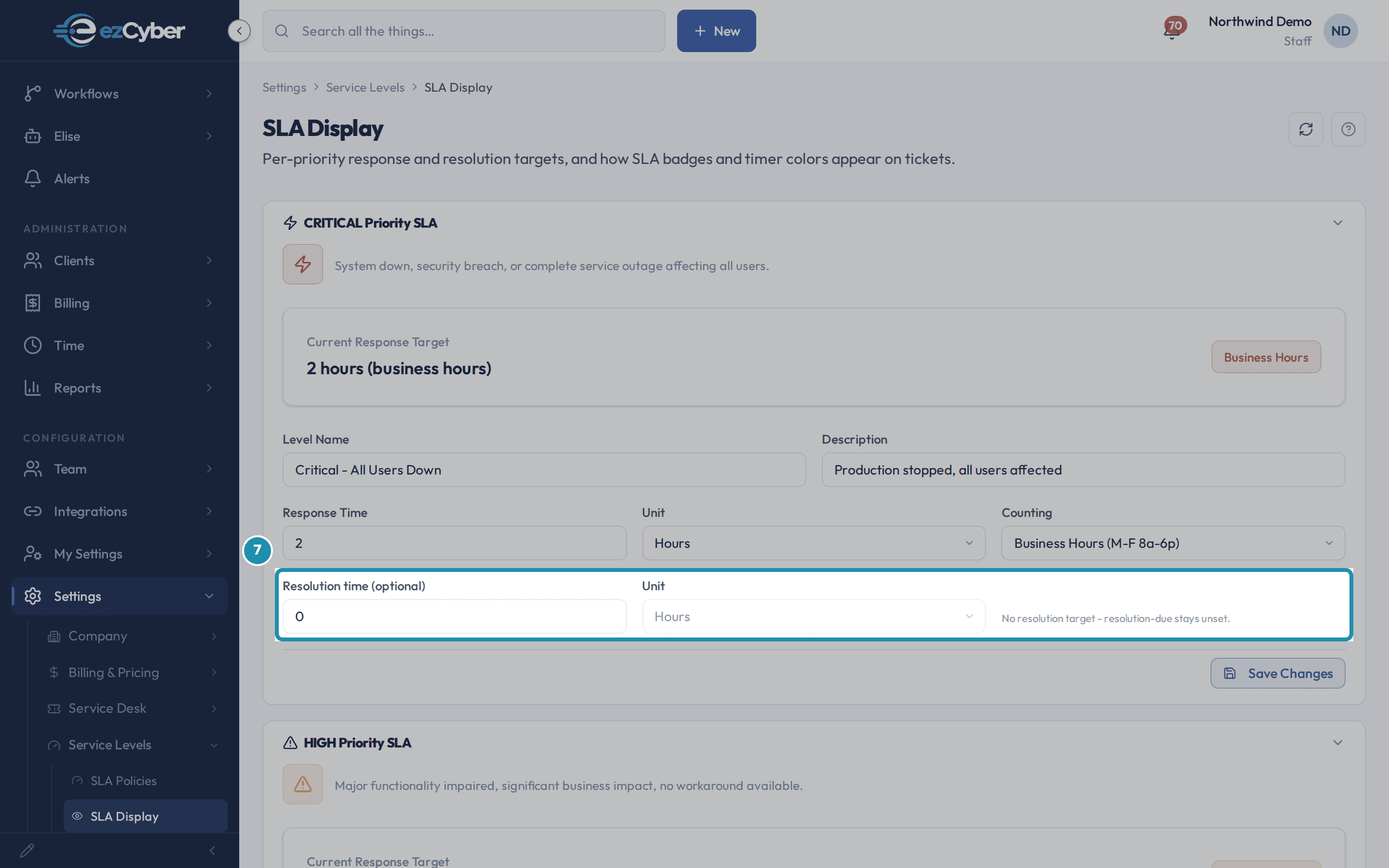
Task: Click the pencil edit icon at sidebar bottom
Action: [x=27, y=850]
